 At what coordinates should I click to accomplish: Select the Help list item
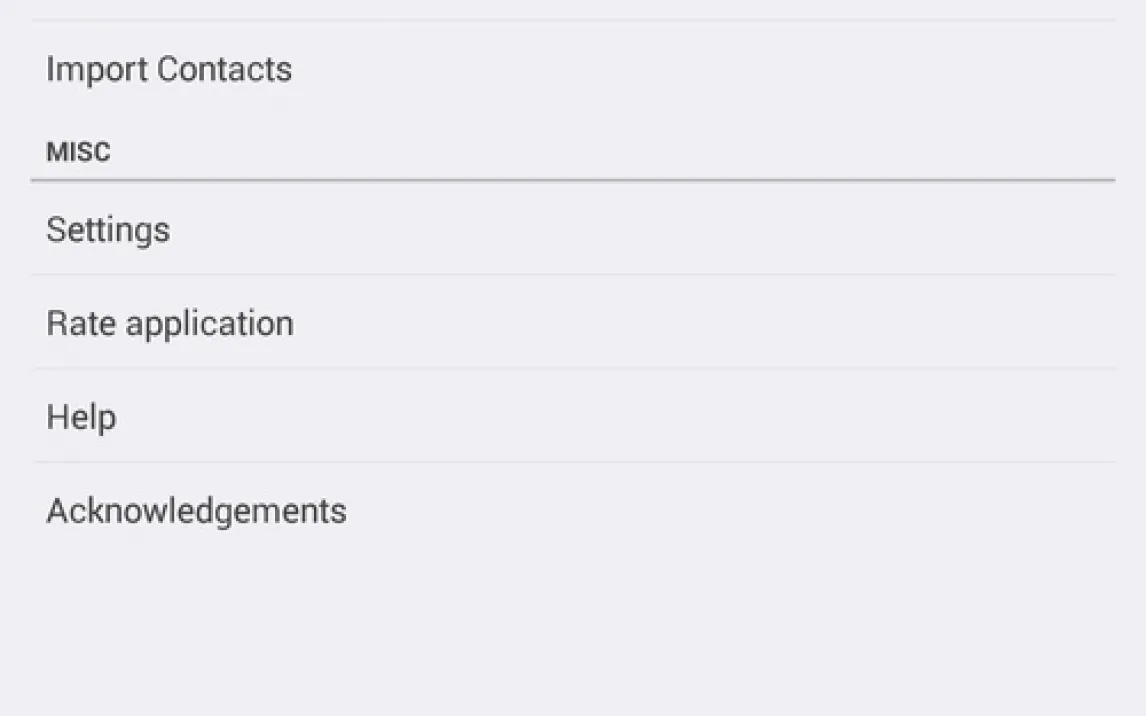[x=572, y=417]
